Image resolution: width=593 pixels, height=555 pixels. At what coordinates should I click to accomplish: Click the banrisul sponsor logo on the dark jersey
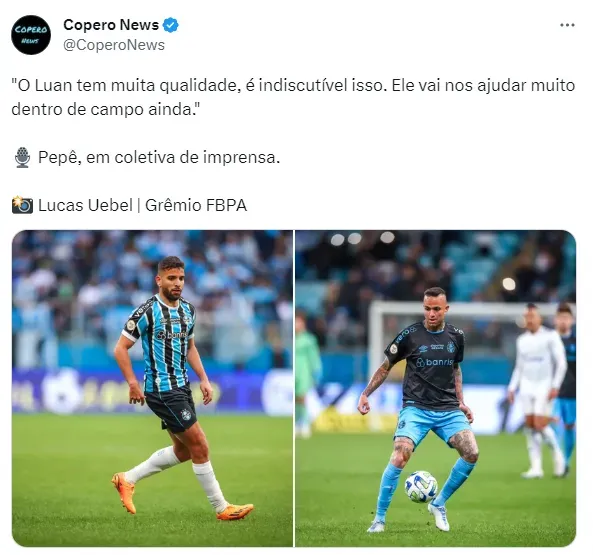(434, 362)
